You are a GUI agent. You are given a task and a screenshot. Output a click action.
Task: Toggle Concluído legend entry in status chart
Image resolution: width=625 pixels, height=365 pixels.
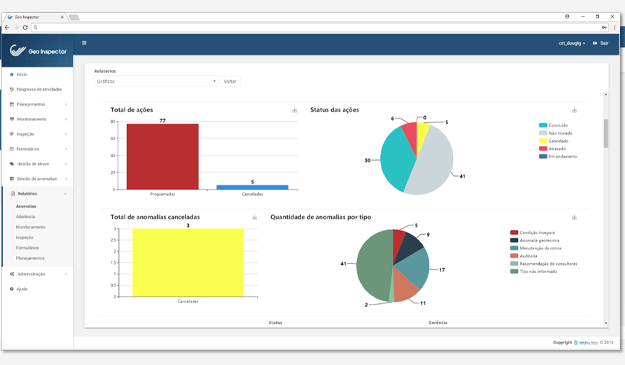(x=553, y=125)
